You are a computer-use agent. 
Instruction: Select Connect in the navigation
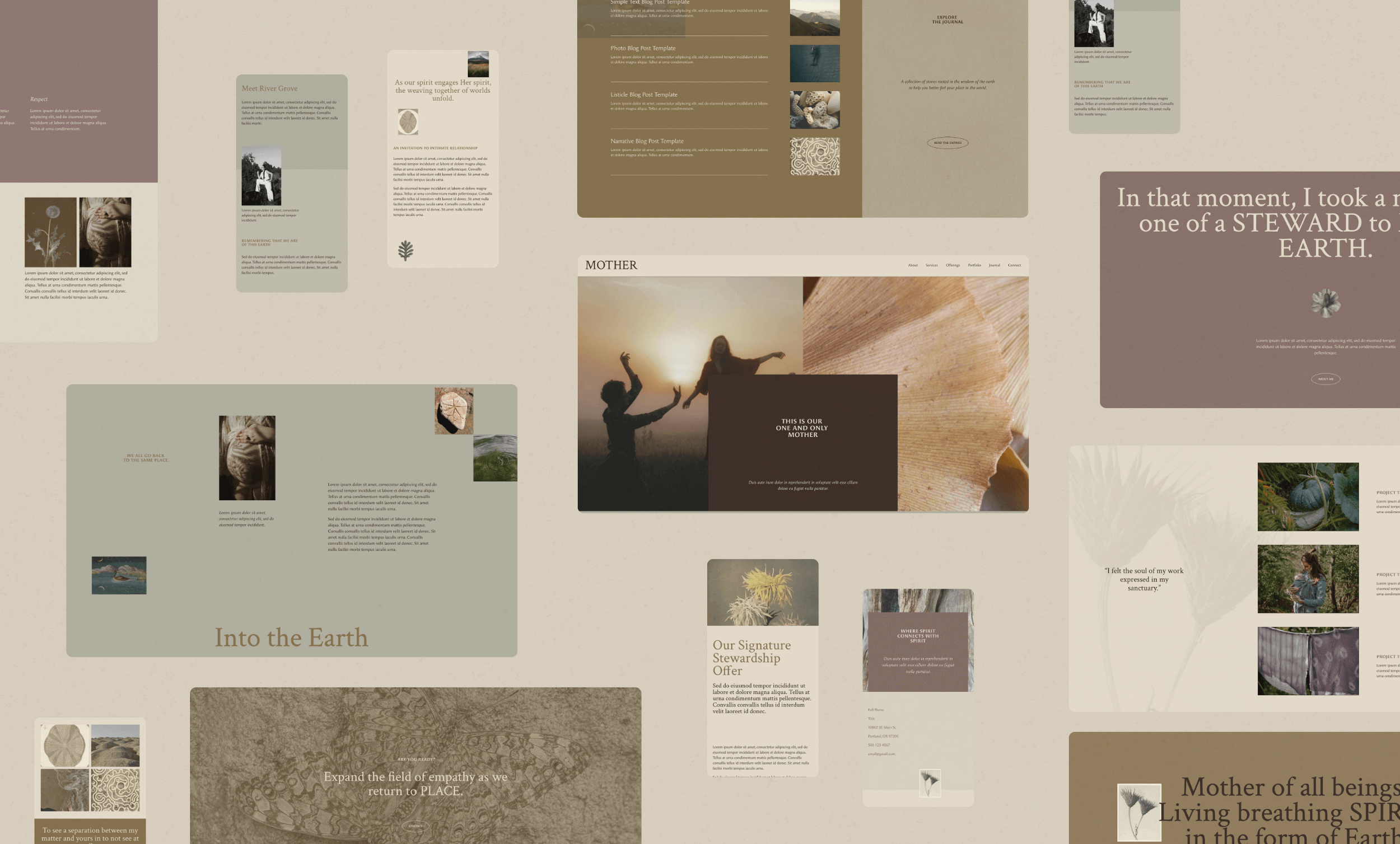(x=1014, y=265)
